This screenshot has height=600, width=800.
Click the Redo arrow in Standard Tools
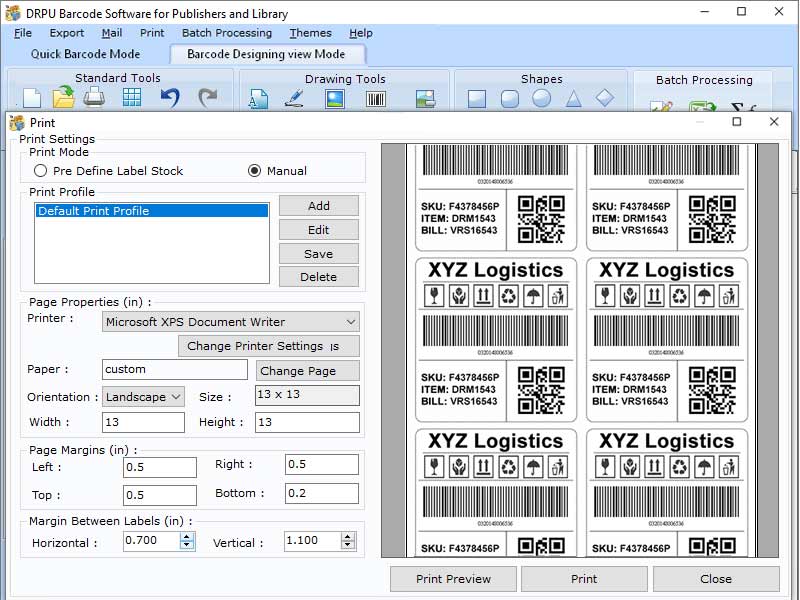click(210, 96)
